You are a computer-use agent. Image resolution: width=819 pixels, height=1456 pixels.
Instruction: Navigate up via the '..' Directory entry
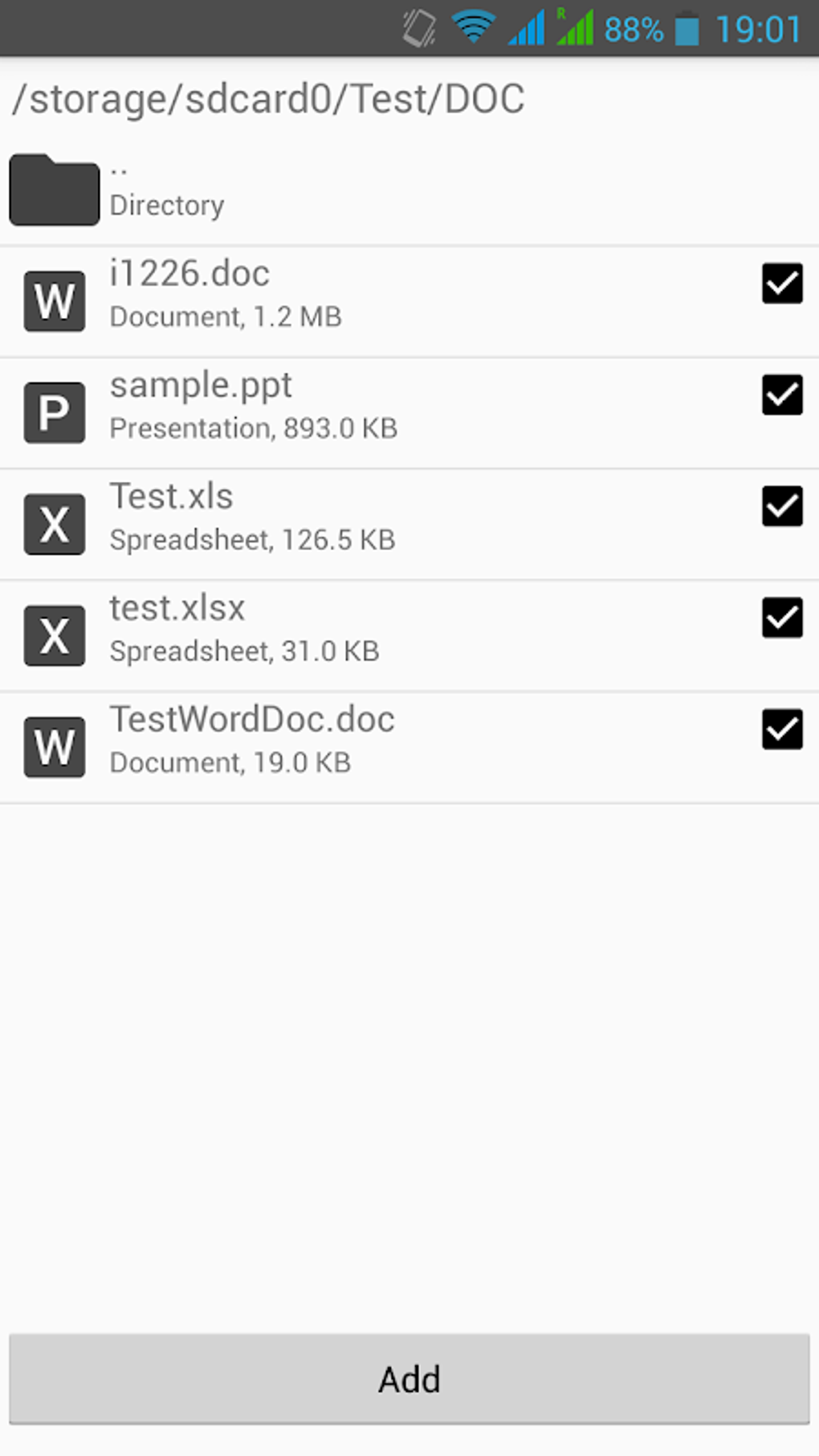pos(167,190)
